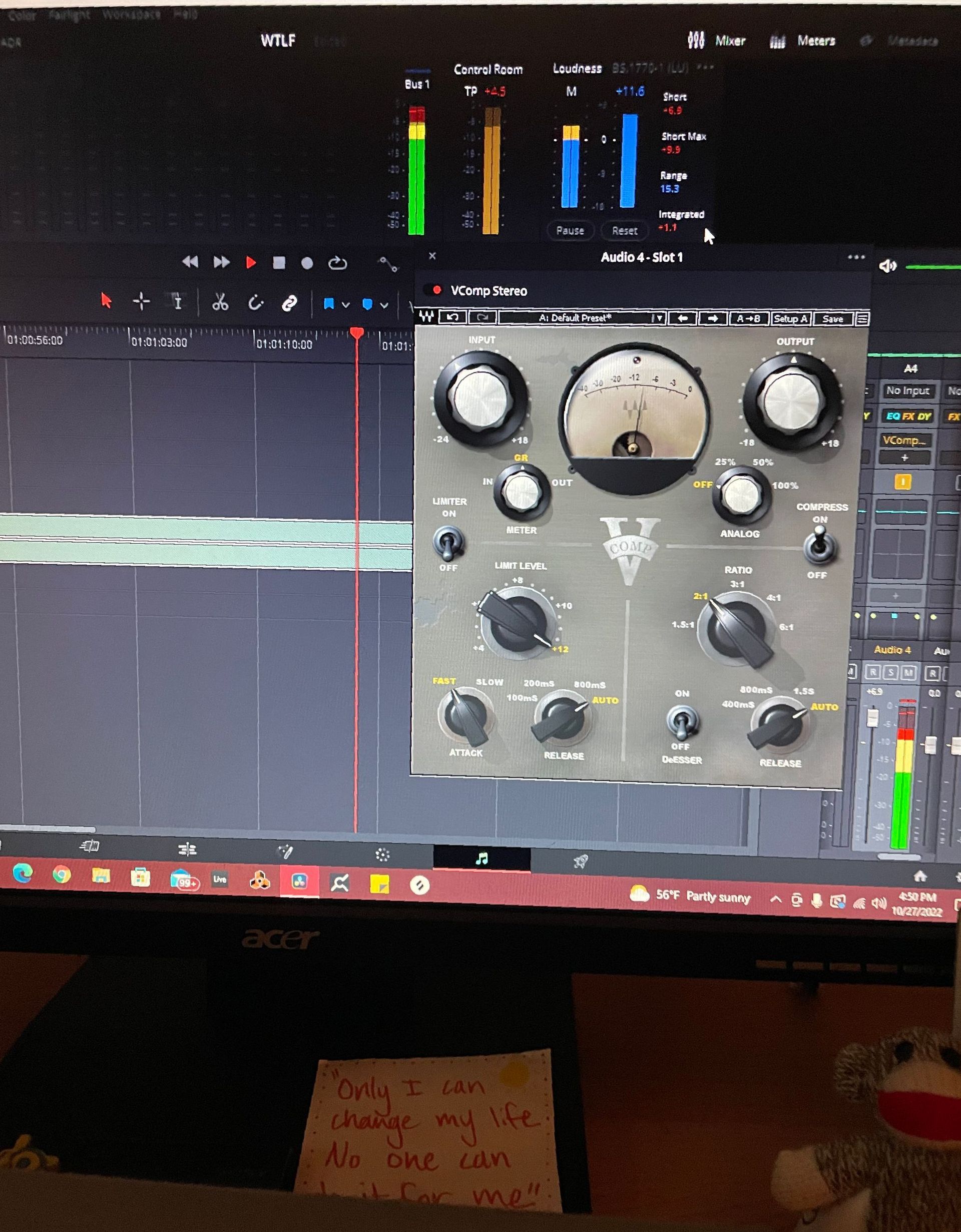Click the VComp INPUT knob
961x1232 pixels.
click(x=480, y=399)
